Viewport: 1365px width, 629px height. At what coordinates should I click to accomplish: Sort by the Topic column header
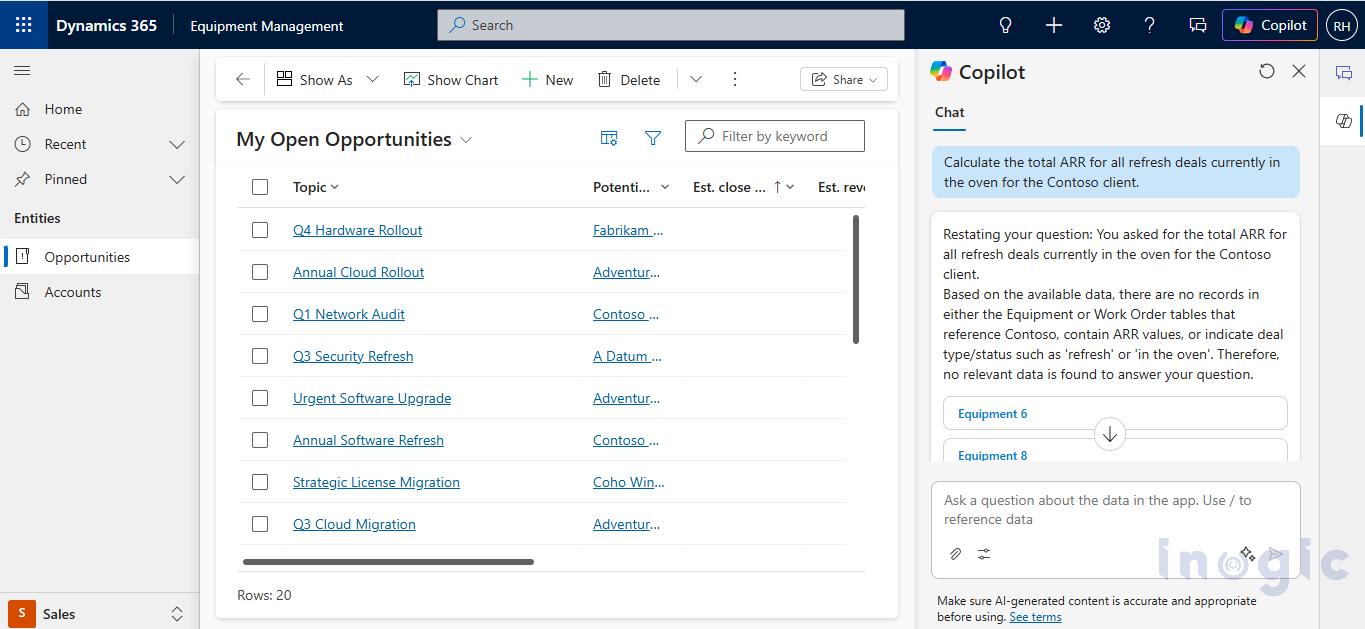316,187
